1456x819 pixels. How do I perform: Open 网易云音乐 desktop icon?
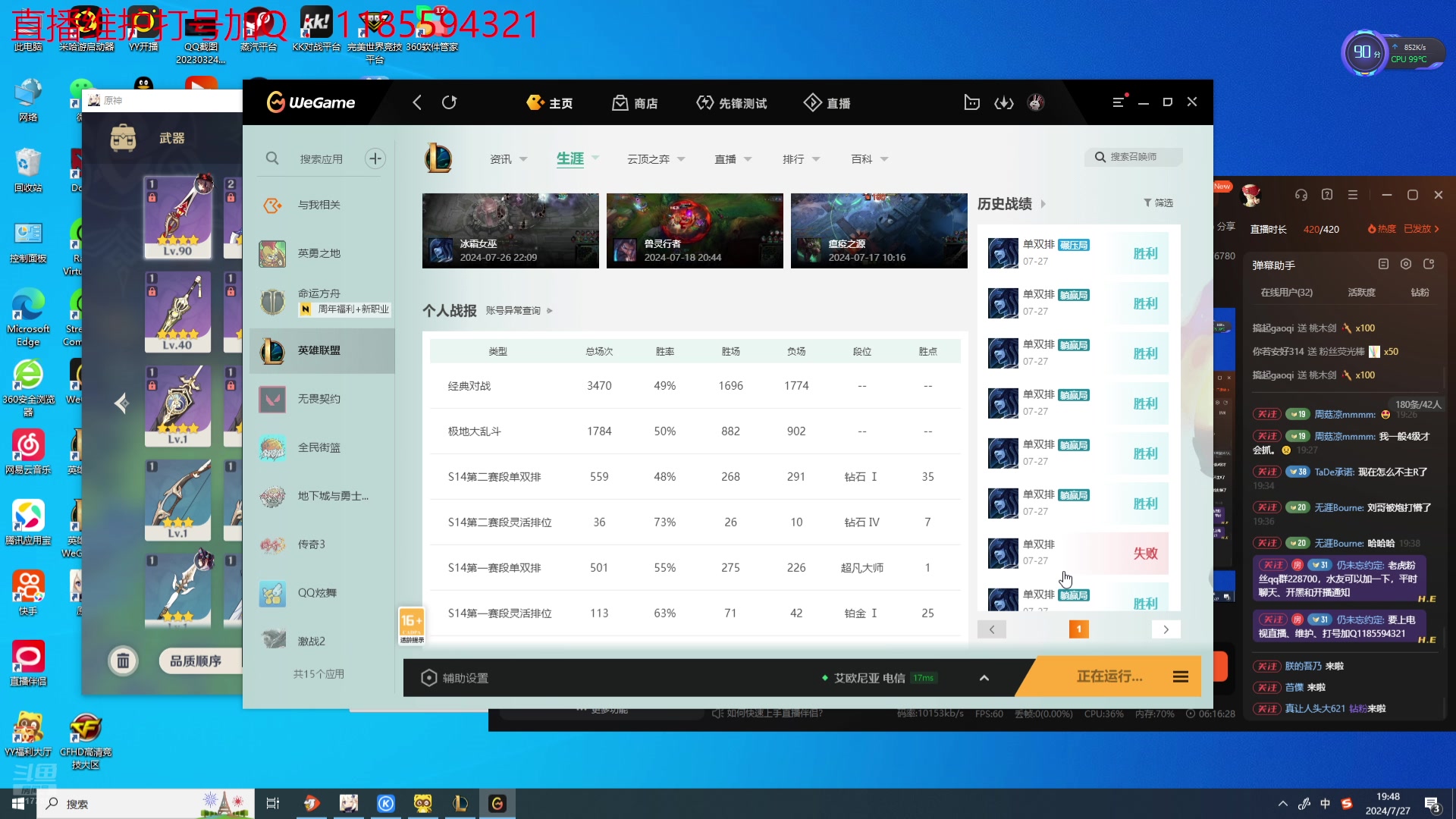click(x=28, y=452)
